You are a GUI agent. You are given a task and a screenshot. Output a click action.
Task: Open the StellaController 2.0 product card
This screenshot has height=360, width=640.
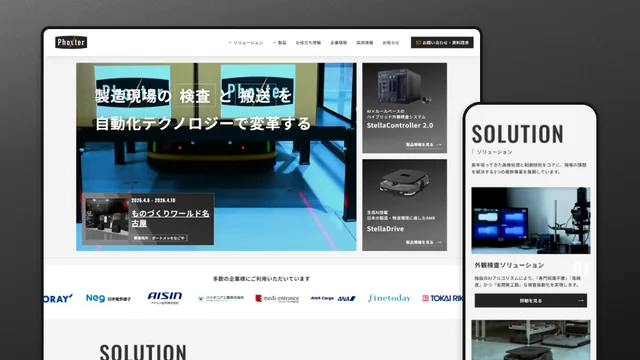pos(404,108)
